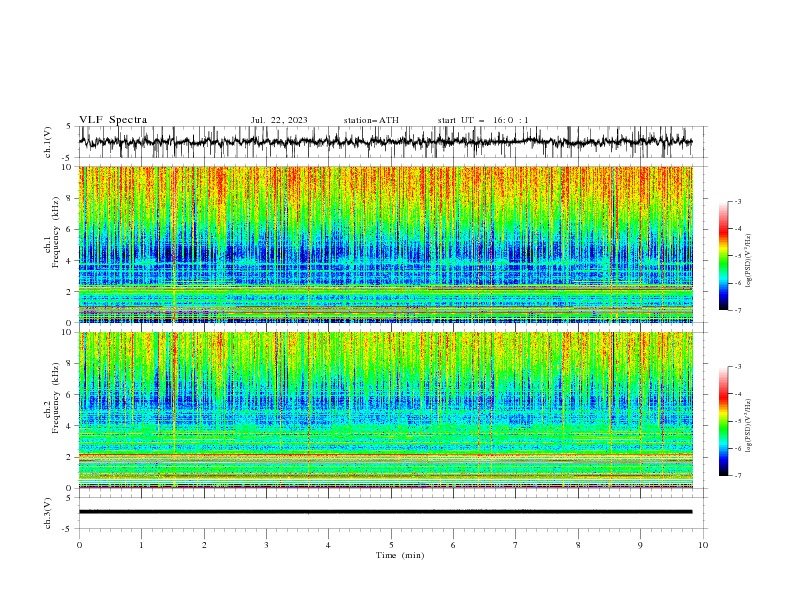The width and height of the screenshot is (792, 612).
Task: Click the '-3' tick on upper colorbar
Action: [x=738, y=201]
